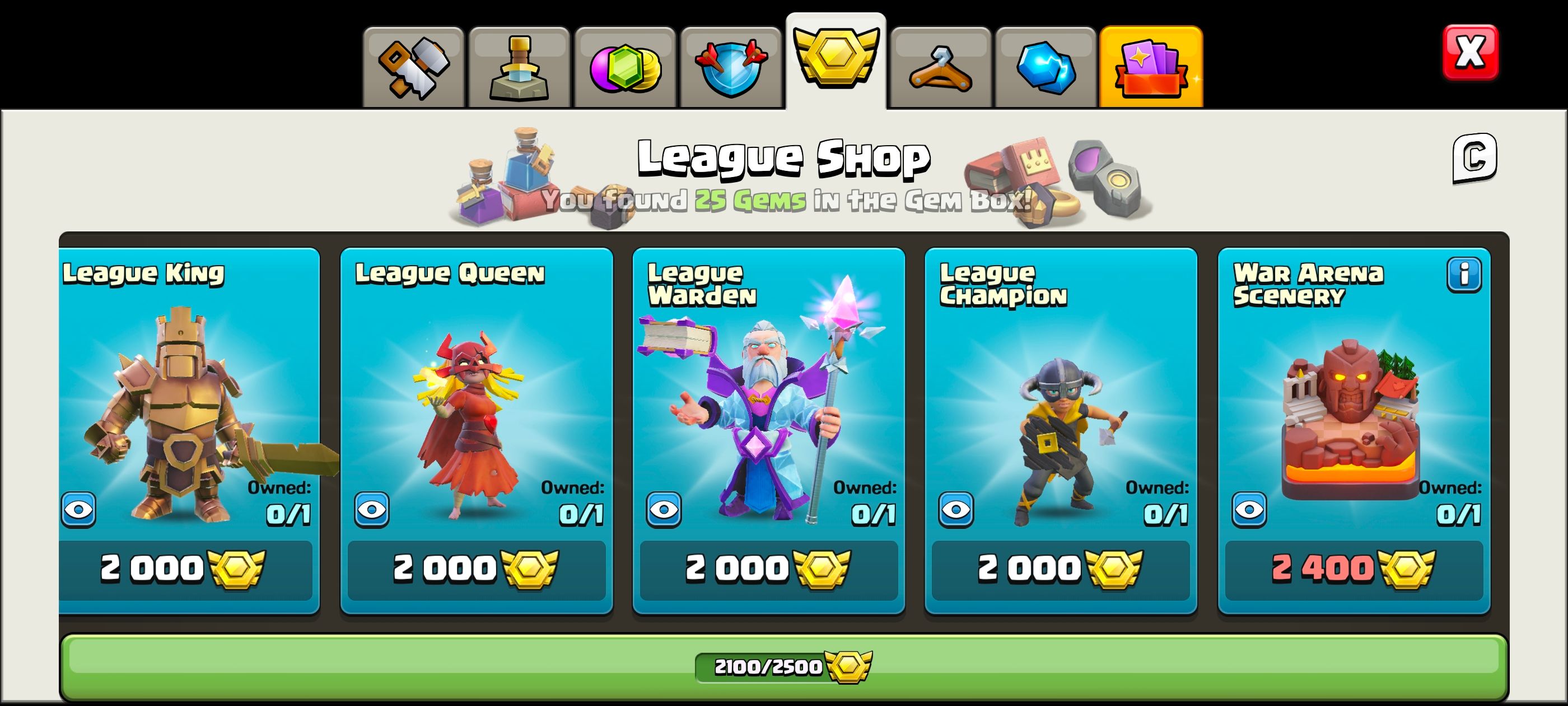Image resolution: width=1568 pixels, height=706 pixels.
Task: Preview League Champion with eye icon
Action: [956, 509]
